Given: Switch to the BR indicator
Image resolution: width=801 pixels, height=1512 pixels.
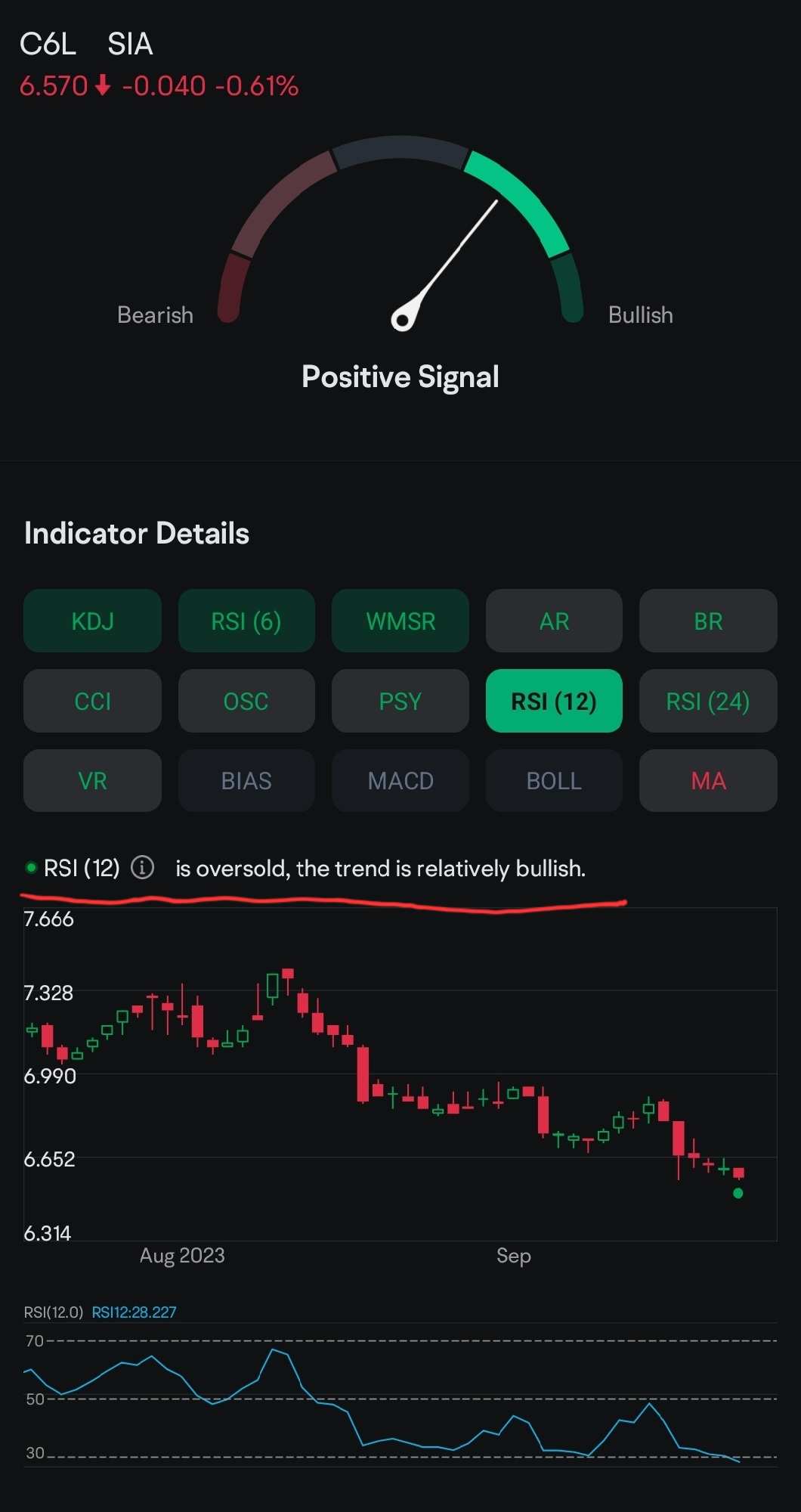Looking at the screenshot, I should point(708,621).
